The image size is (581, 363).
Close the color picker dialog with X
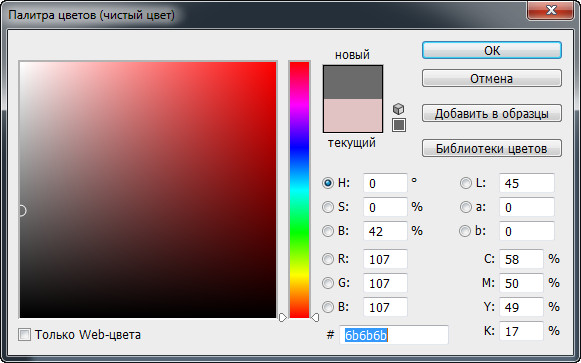[x=551, y=10]
